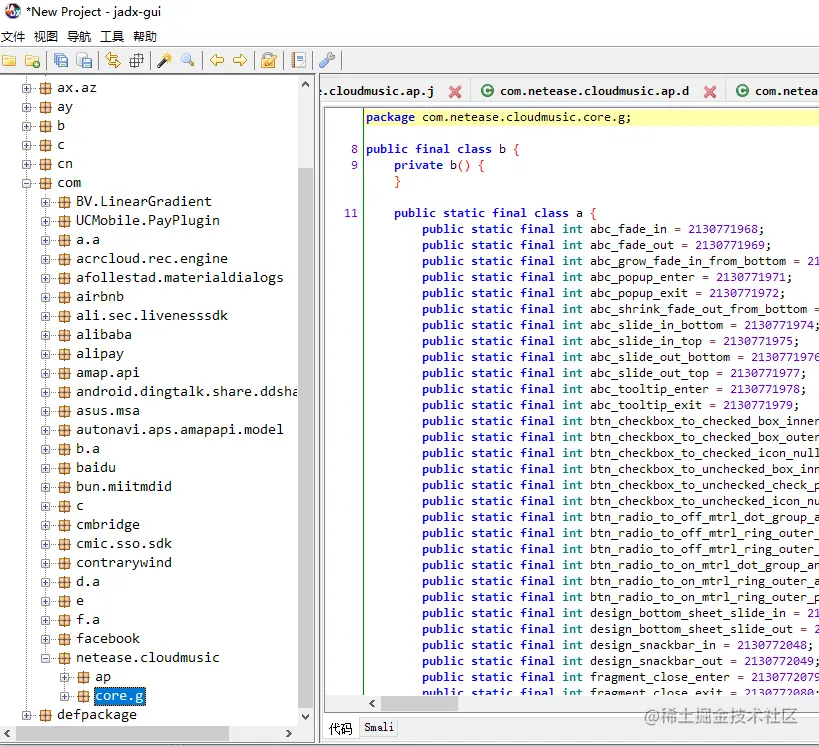Select the afollestad.materialdialogs package
The height and width of the screenshot is (747, 819).
pyautogui.click(x=180, y=277)
